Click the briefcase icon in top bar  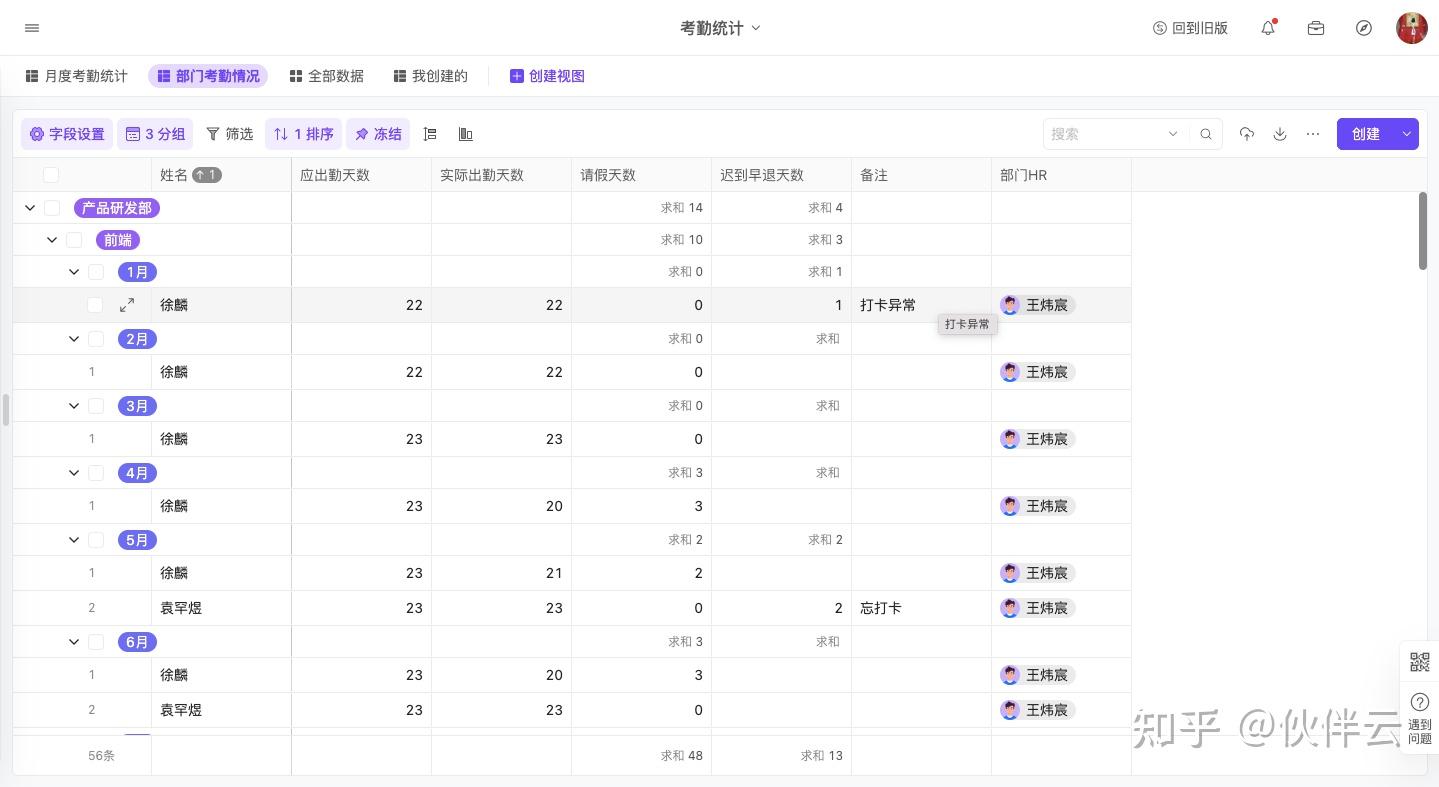(x=1316, y=28)
